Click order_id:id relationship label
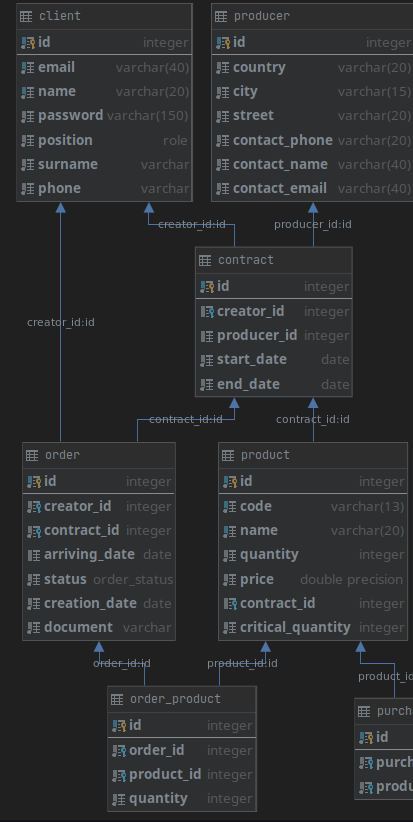The image size is (413, 822). coord(122,664)
